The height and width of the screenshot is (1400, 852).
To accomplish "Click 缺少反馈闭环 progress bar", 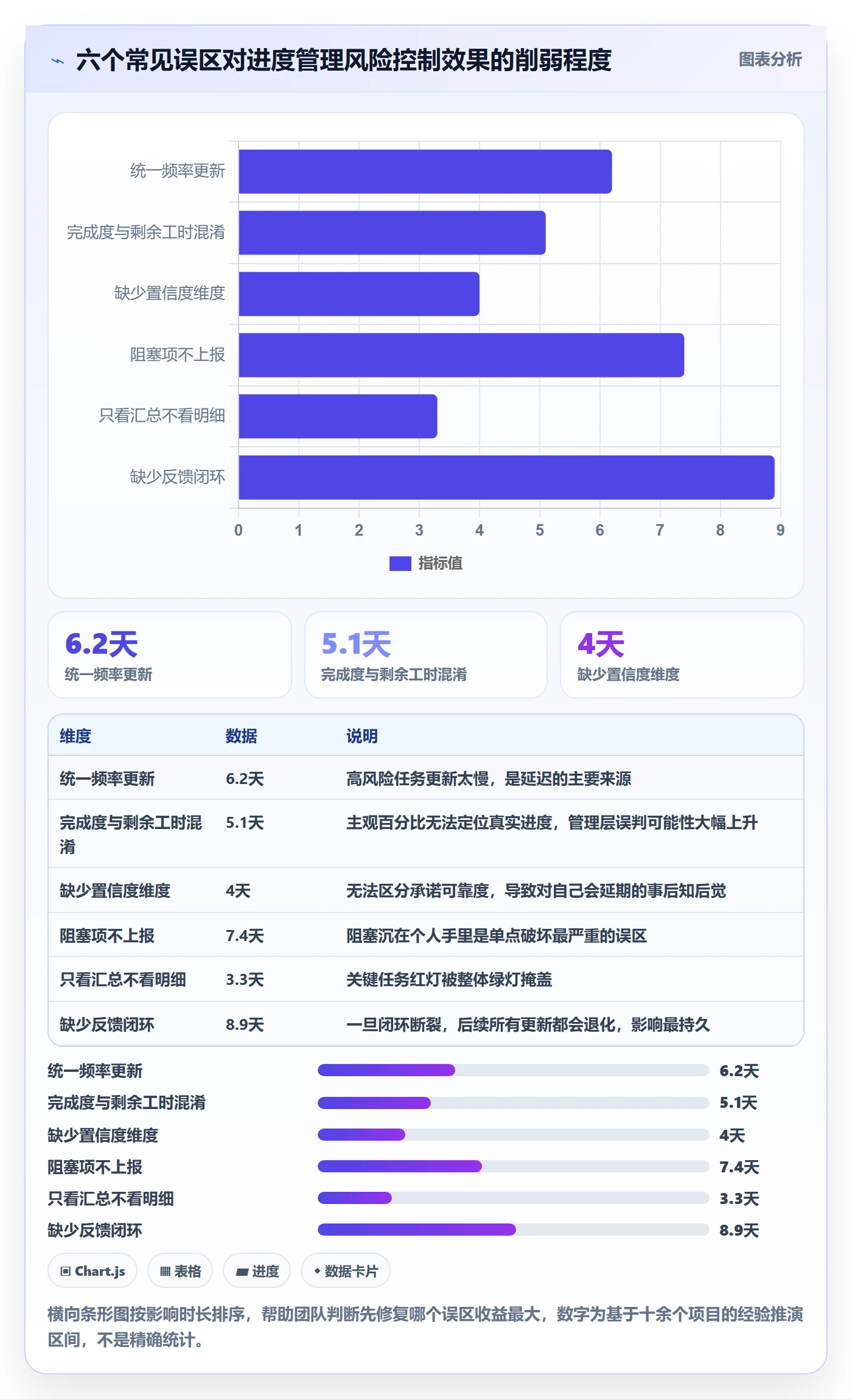I will (513, 1230).
